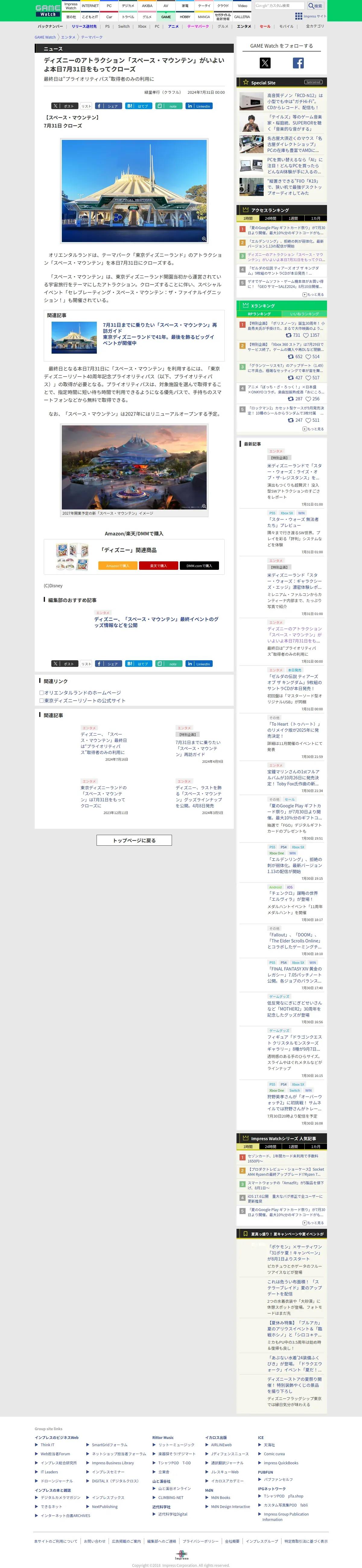Click heart icon showing 517 likes
This screenshot has height=1568, width=362.
(308, 378)
